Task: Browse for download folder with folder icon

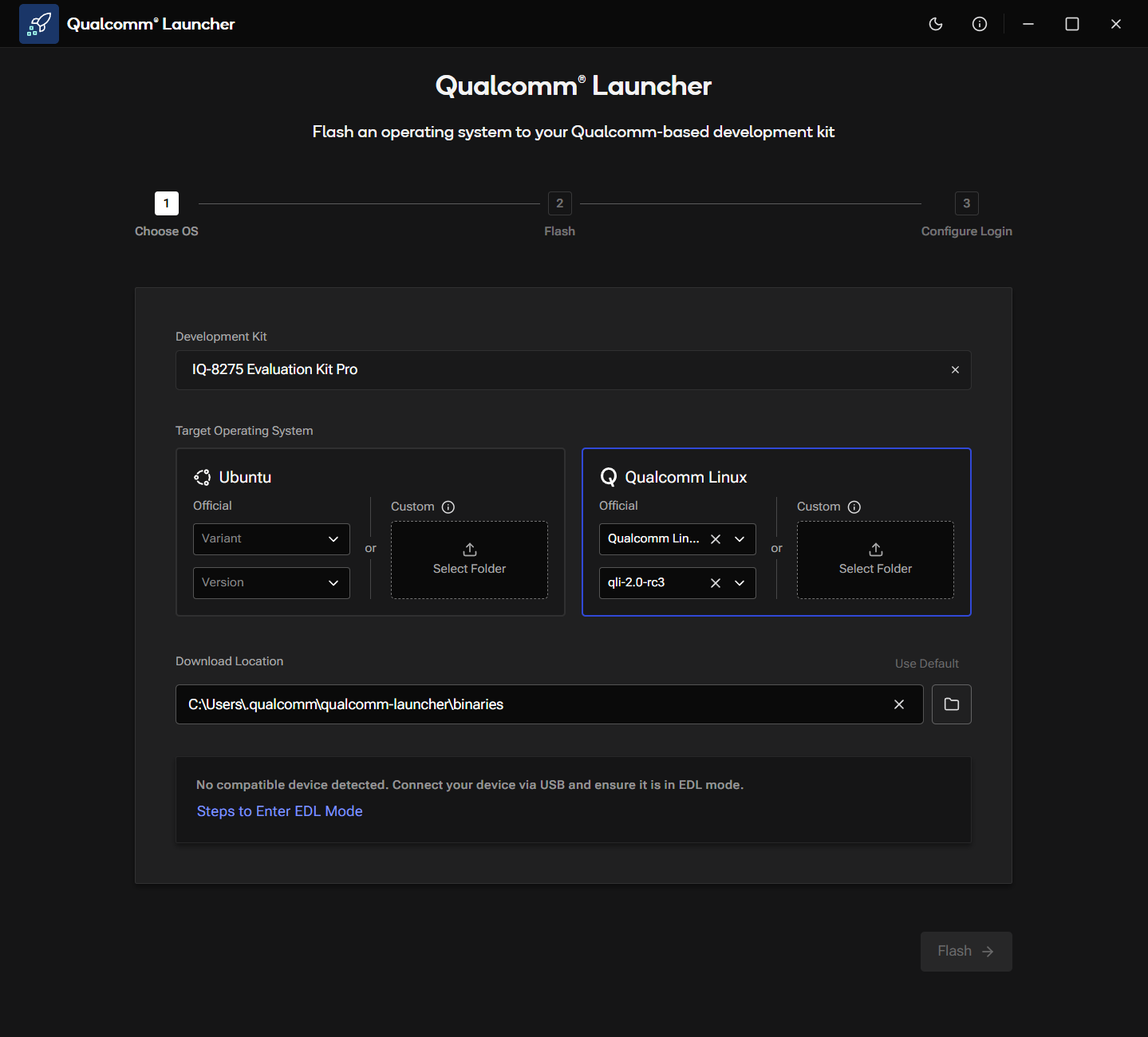Action: pyautogui.click(x=952, y=704)
